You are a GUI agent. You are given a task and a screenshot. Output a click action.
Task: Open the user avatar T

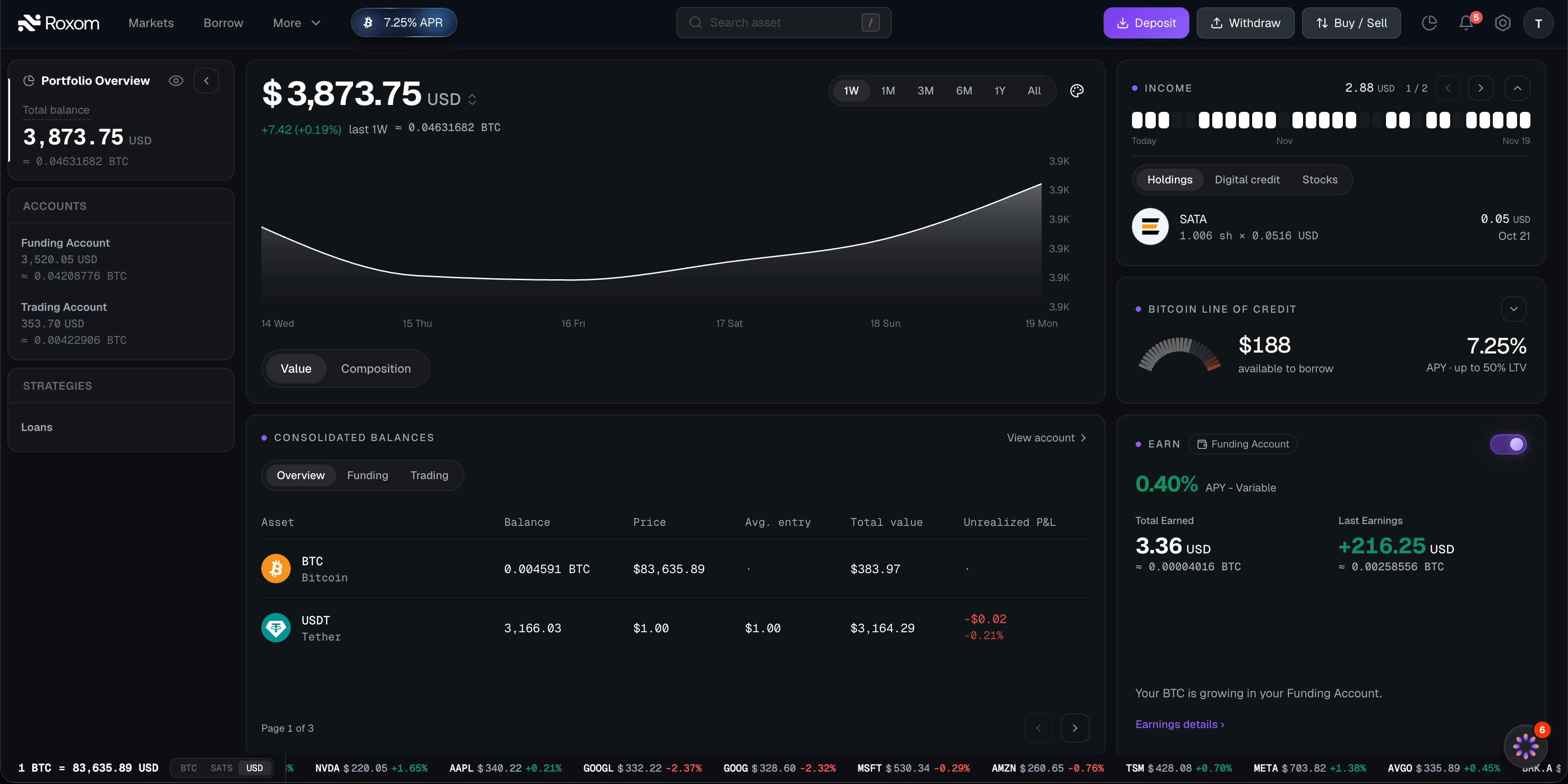click(1538, 23)
